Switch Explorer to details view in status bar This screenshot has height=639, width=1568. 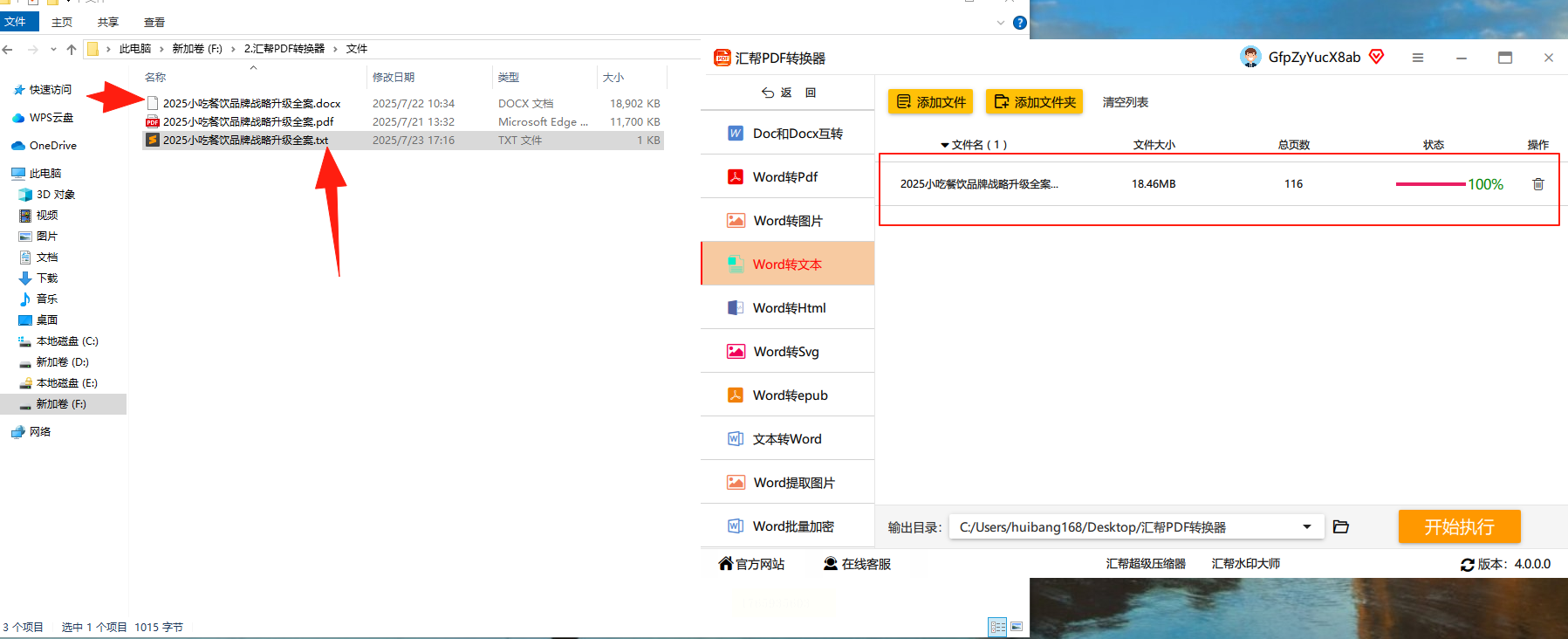[997, 627]
